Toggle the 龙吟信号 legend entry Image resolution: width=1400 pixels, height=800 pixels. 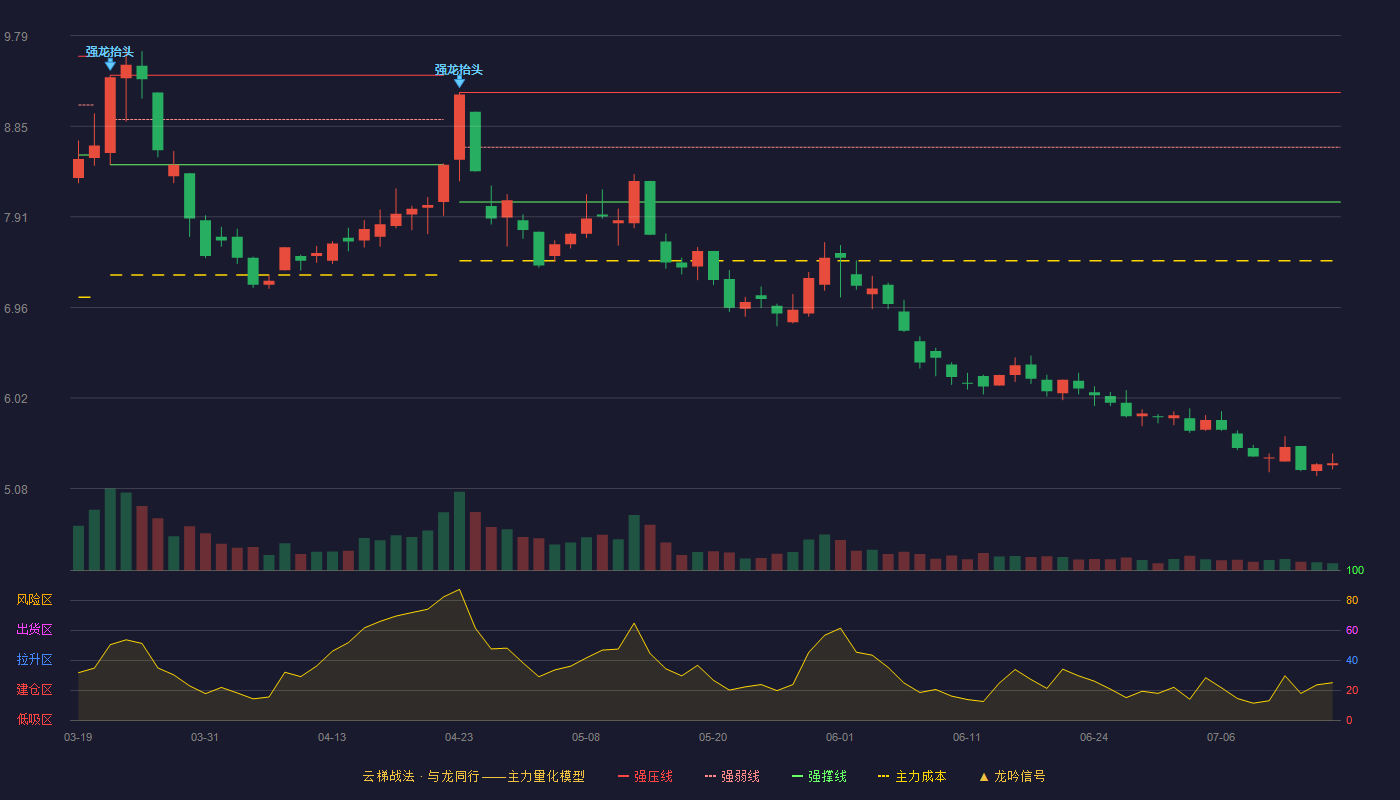point(1011,776)
